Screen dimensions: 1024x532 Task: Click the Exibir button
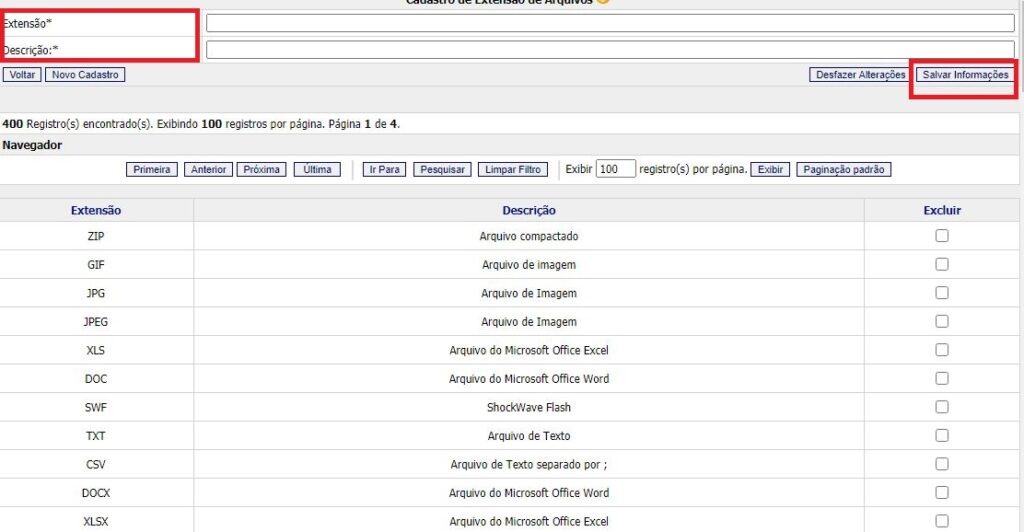pyautogui.click(x=770, y=170)
